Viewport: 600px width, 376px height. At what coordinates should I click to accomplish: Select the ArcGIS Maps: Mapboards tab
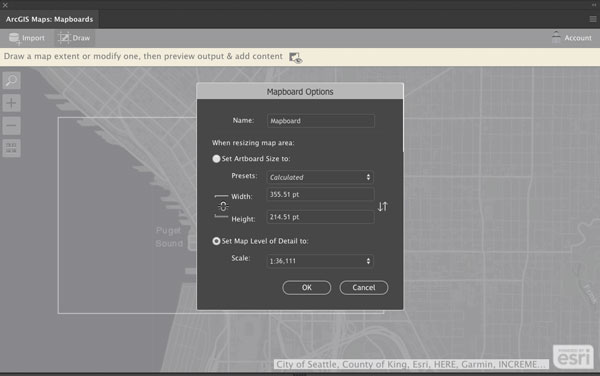click(49, 19)
